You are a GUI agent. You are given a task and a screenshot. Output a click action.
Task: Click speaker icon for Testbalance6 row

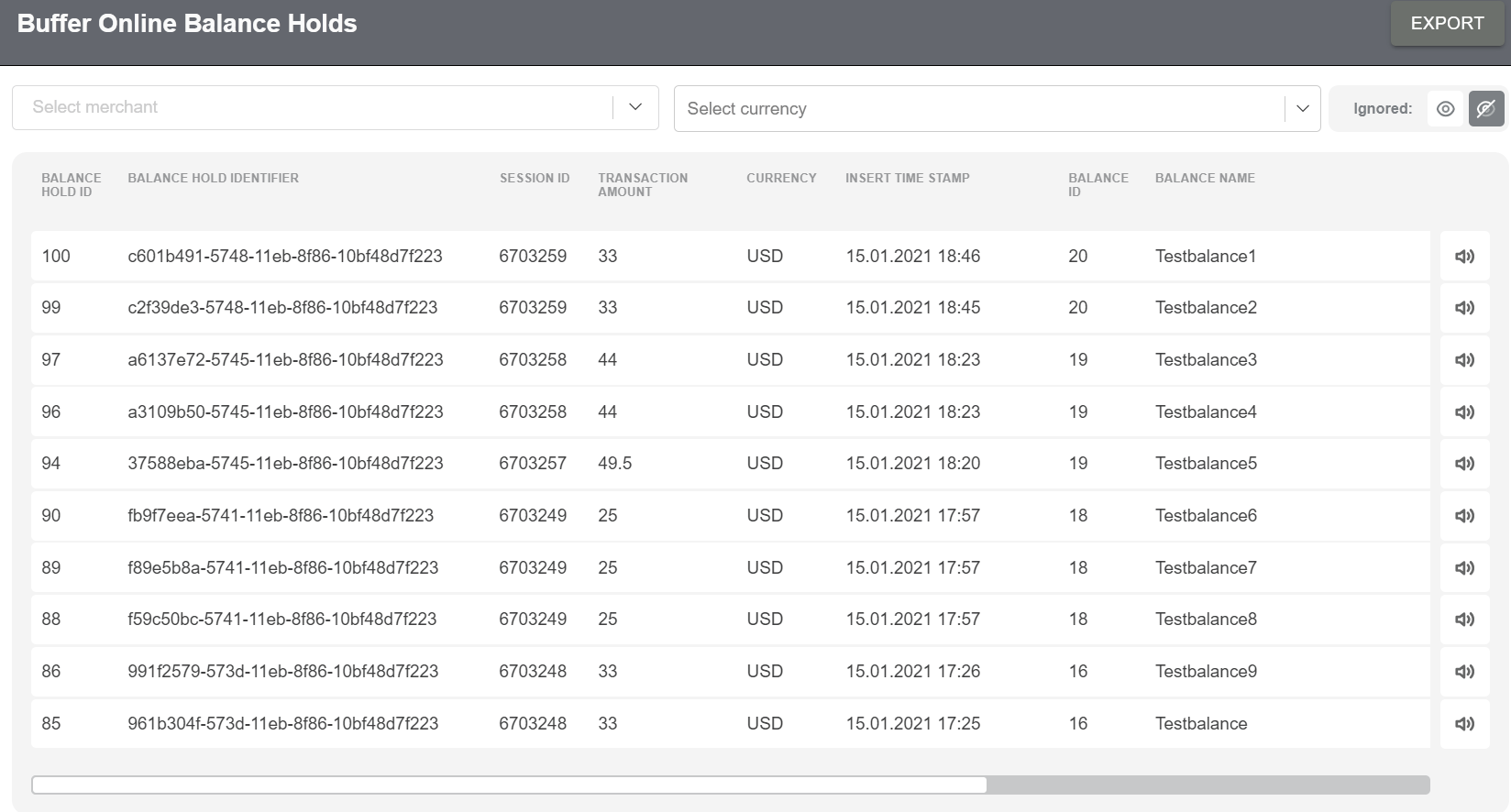[x=1464, y=516]
